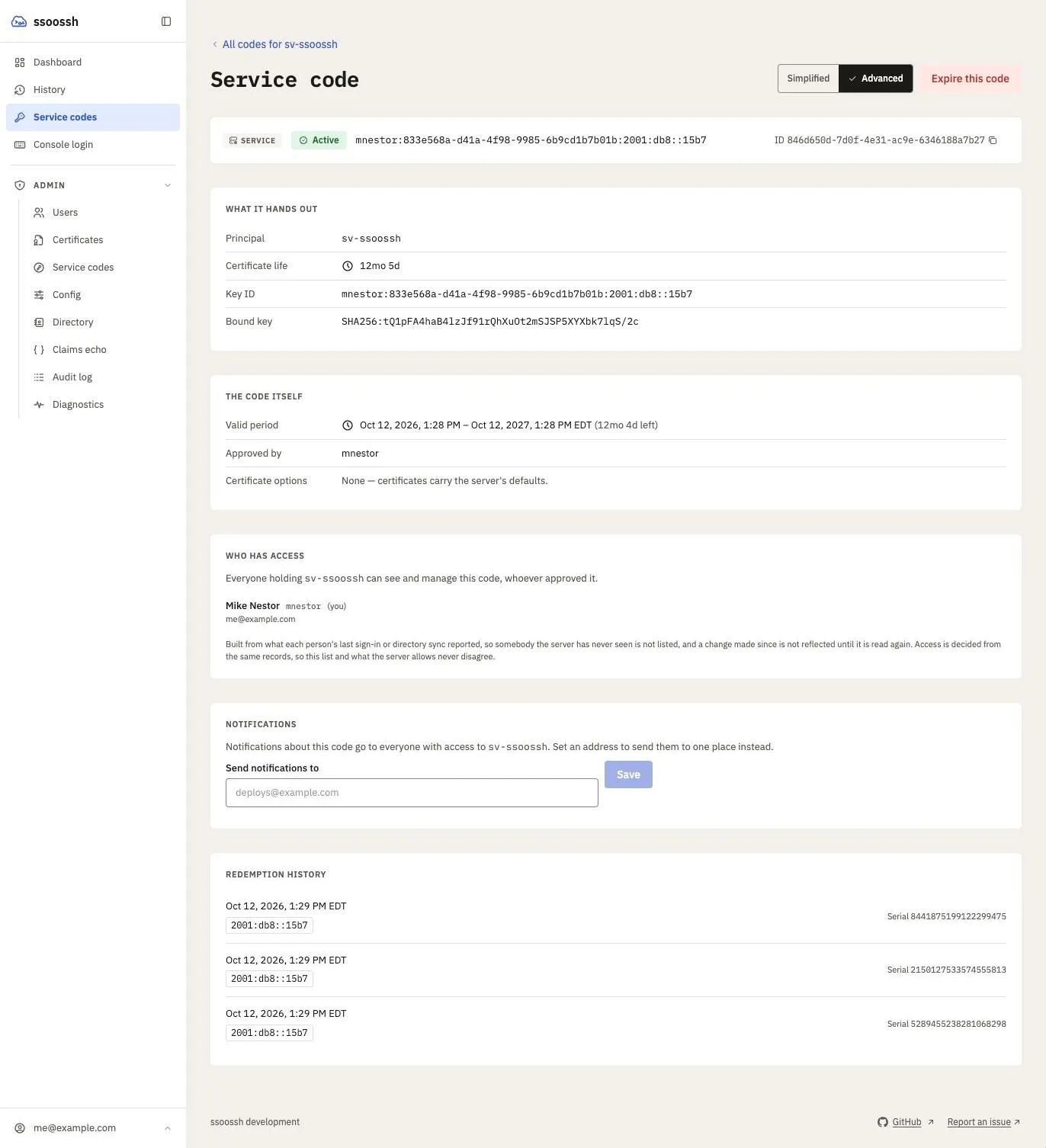Open the Certificates admin page
Screen dimensions: 1046x1148
tap(102, 240)
